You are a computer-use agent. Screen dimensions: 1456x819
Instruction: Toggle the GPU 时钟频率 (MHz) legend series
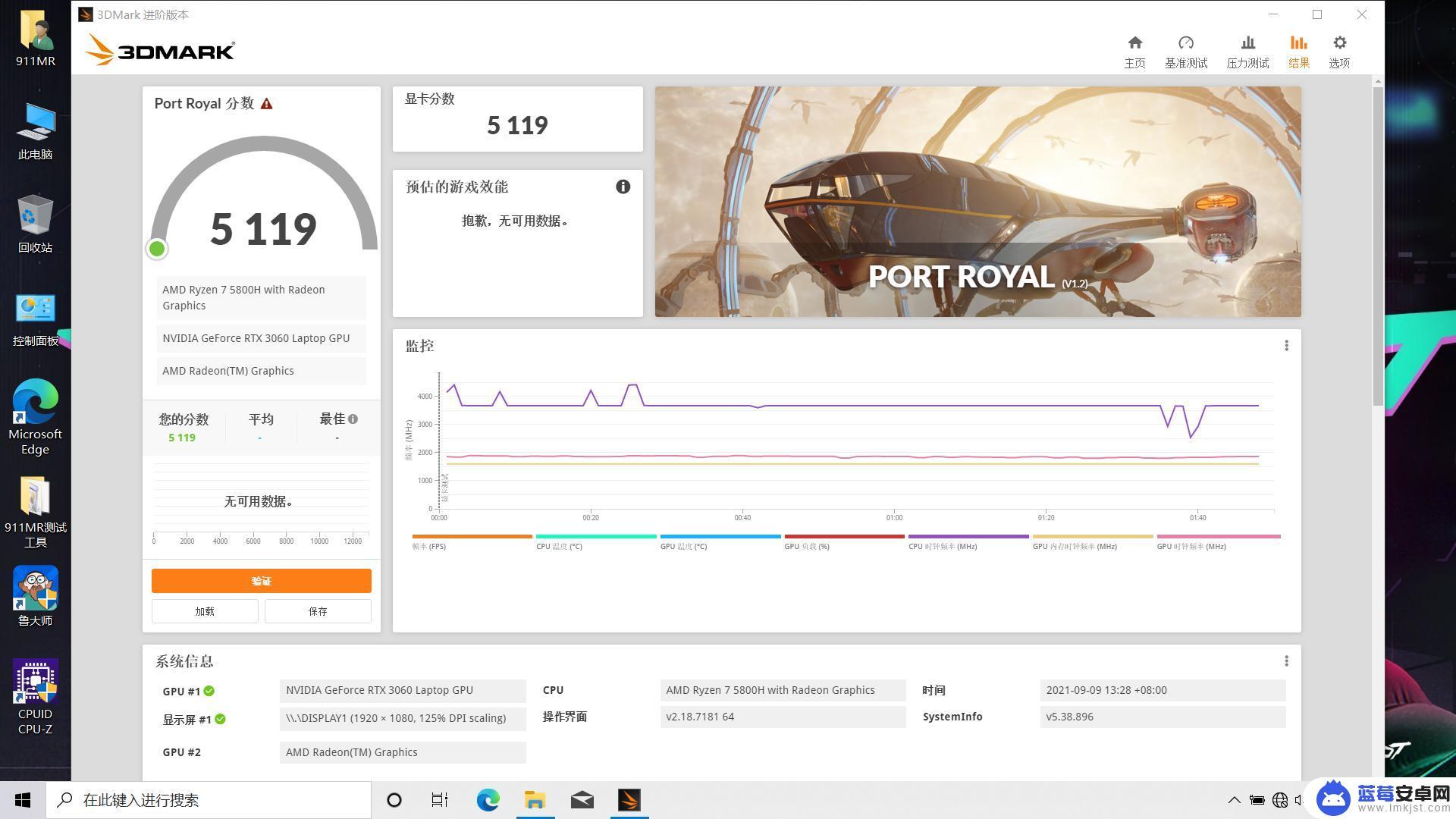coord(1219,541)
